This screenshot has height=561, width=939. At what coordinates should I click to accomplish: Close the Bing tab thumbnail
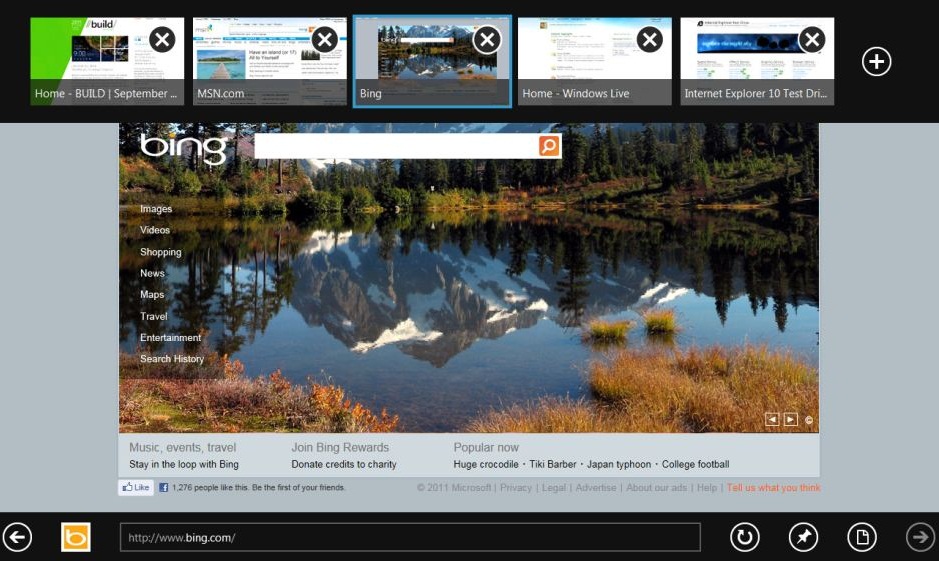[487, 40]
